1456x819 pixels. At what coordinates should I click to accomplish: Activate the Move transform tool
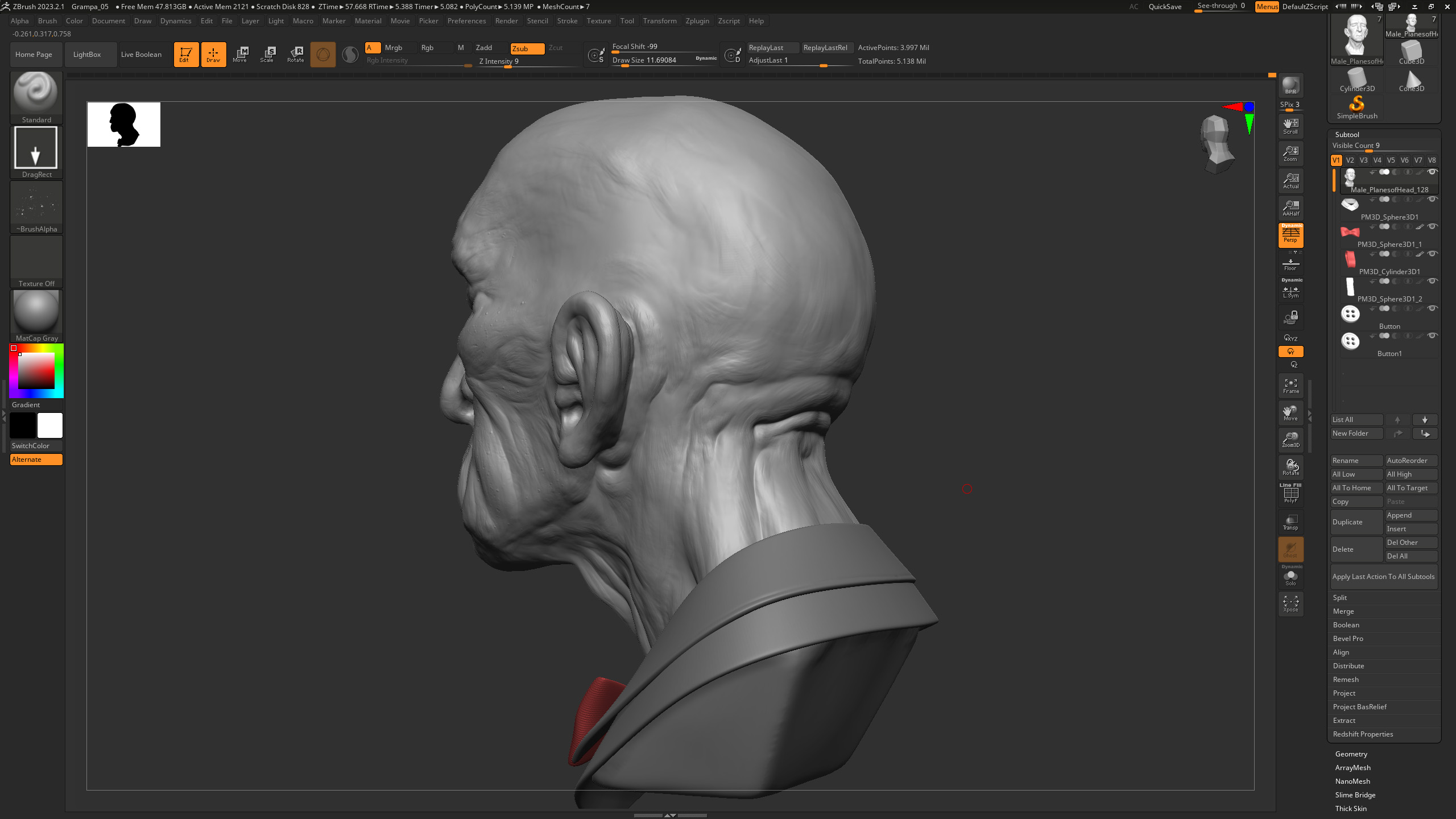tap(240, 54)
